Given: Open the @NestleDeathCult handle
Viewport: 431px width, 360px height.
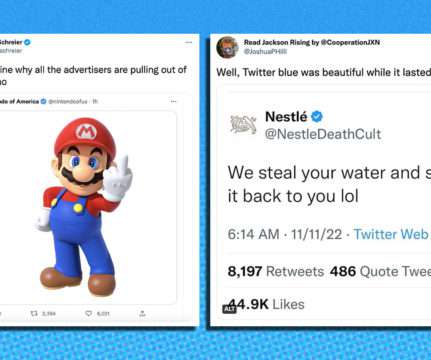Looking at the screenshot, I should click(x=323, y=134).
